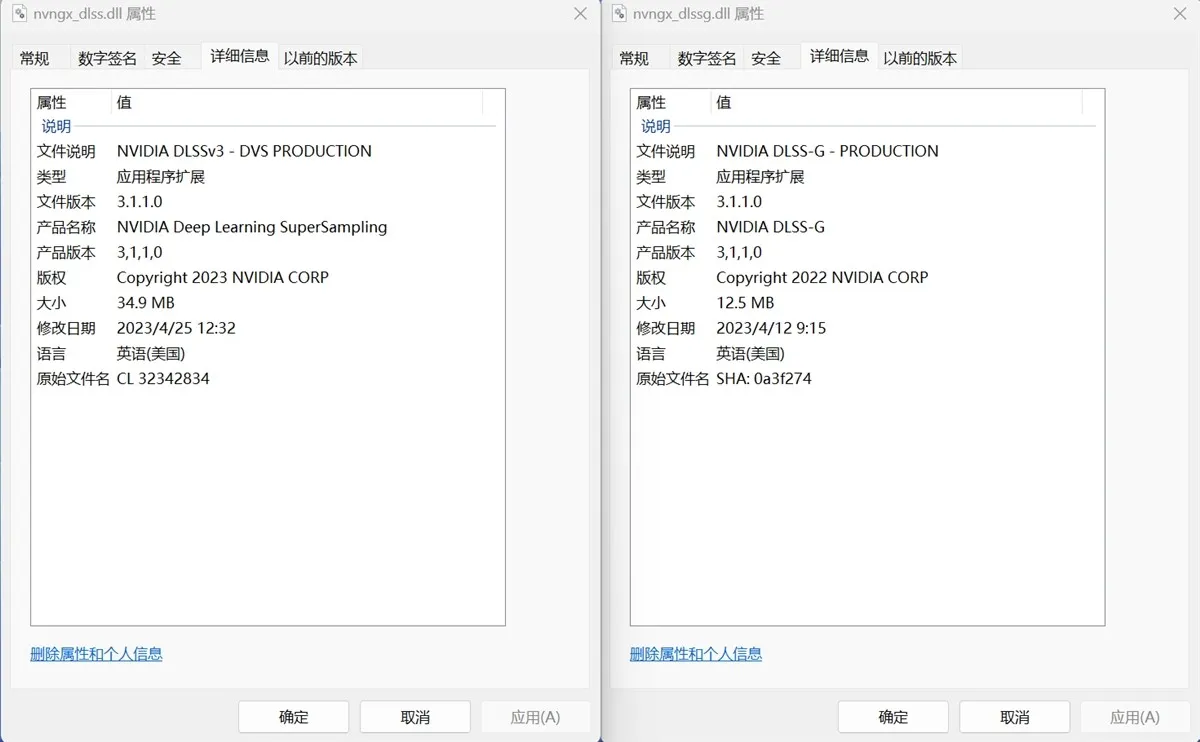Click 确定 button in nvngx_dlss.dll window
This screenshot has height=742, width=1200.
[x=294, y=717]
